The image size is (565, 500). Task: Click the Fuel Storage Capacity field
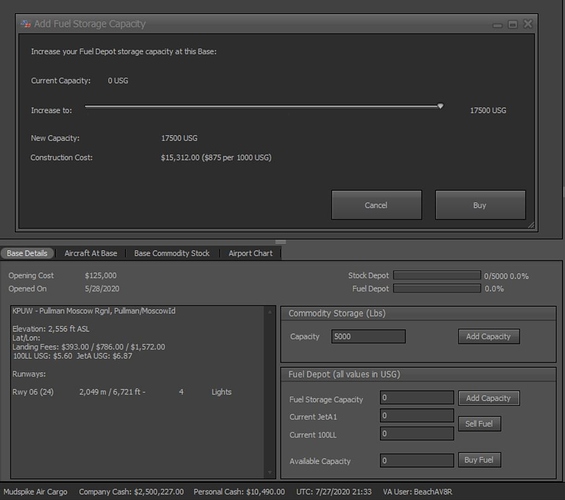point(417,397)
